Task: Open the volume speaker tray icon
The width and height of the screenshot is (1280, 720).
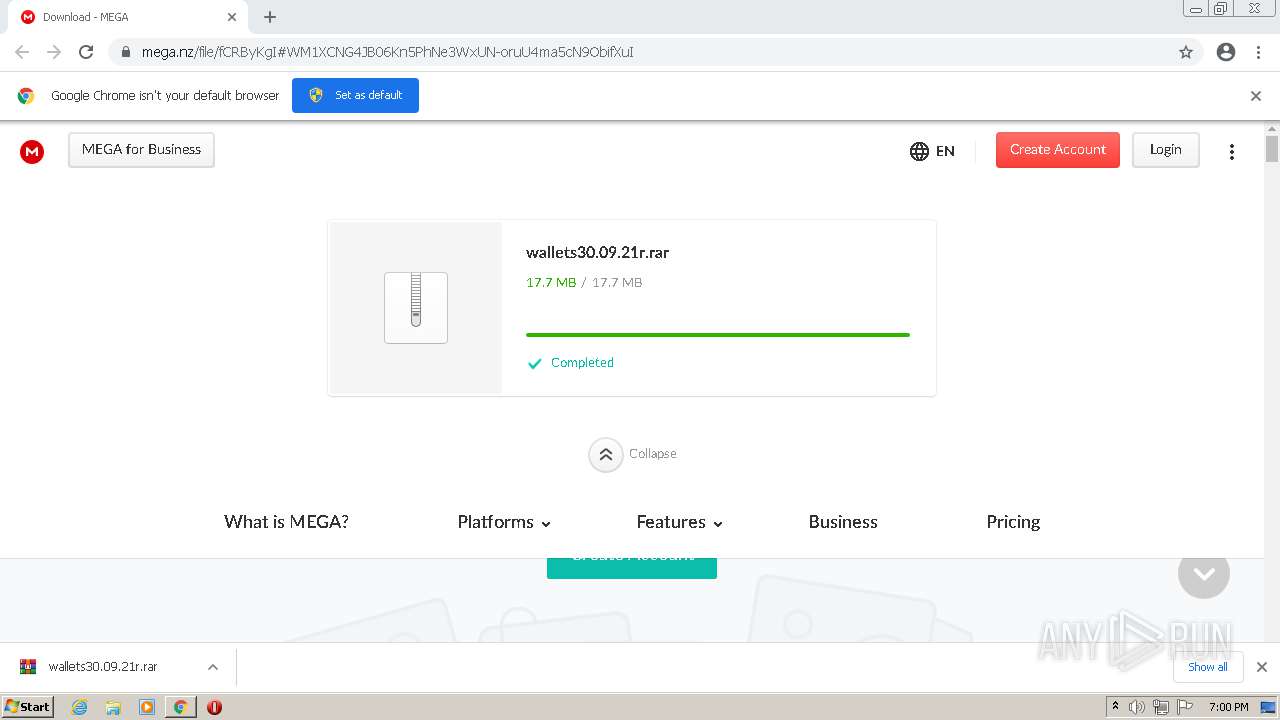Action: tap(1137, 707)
